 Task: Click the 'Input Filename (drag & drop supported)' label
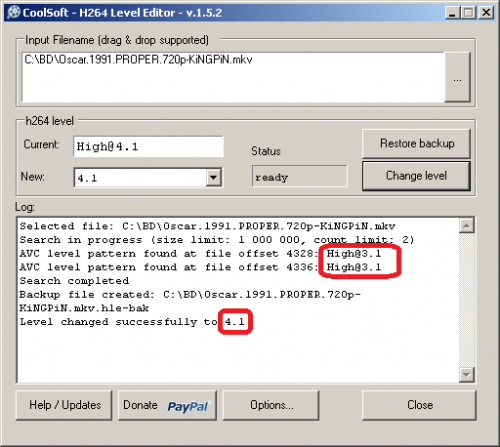click(x=117, y=40)
